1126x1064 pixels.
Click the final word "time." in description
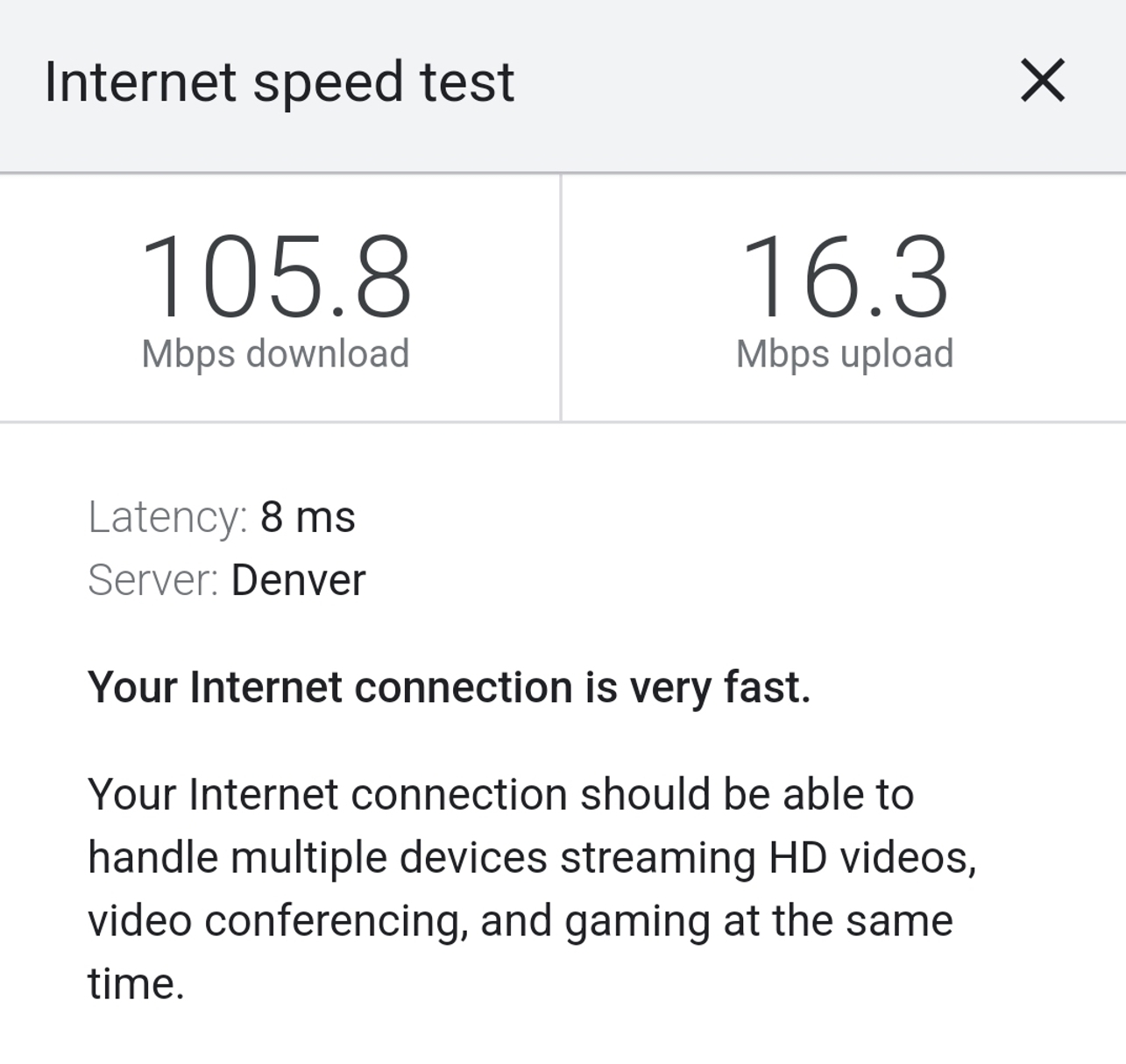136,983
